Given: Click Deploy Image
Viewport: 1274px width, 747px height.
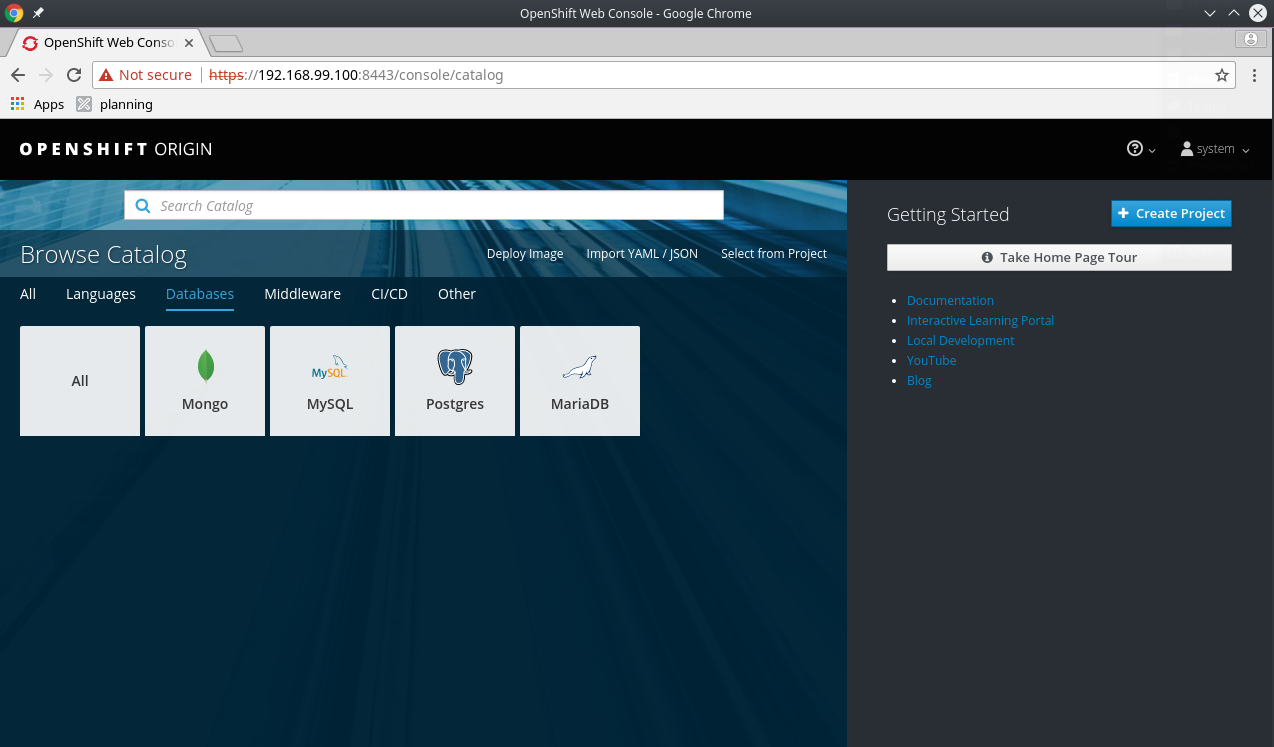Looking at the screenshot, I should click(x=525, y=254).
